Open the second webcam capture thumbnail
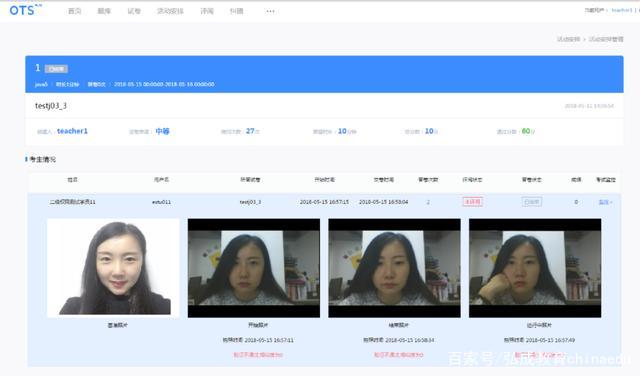 click(x=394, y=268)
